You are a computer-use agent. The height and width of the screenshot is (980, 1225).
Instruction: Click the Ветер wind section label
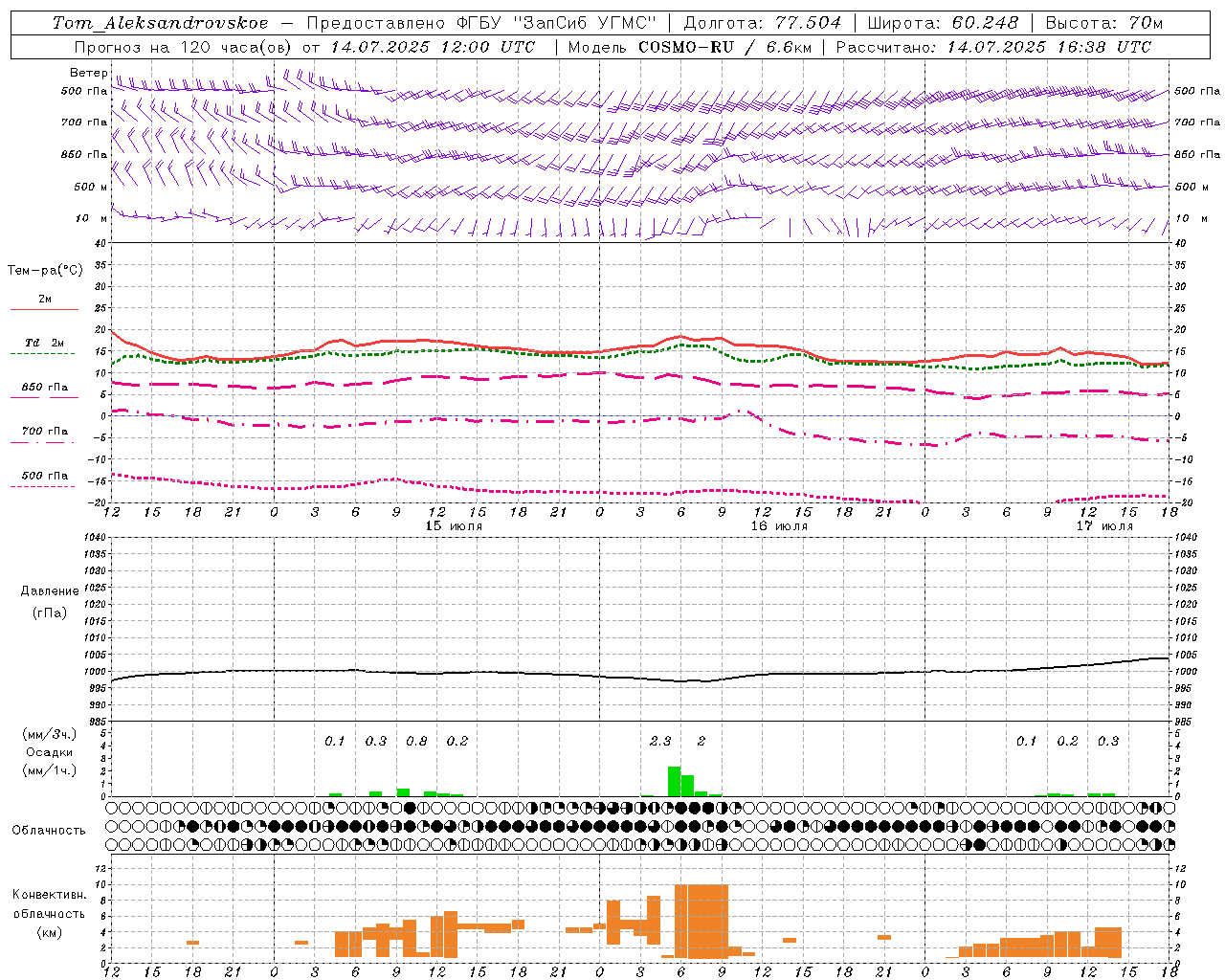(x=89, y=73)
